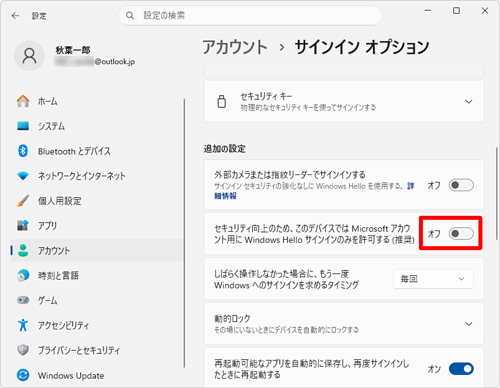Click the ホーム house icon

(x=23, y=101)
